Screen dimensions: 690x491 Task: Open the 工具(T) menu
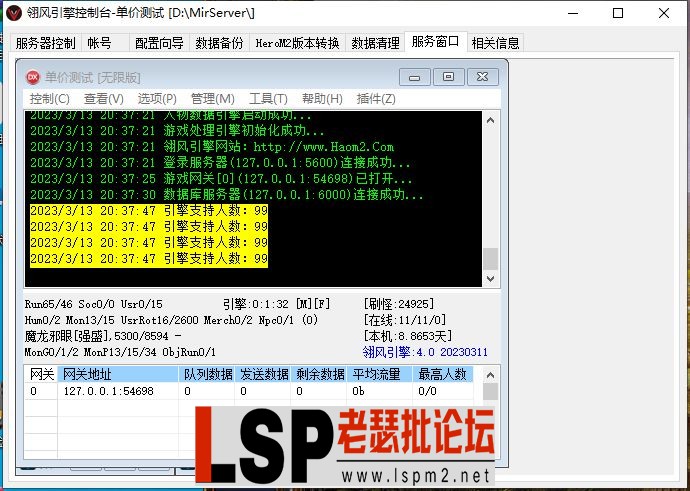pyautogui.click(x=268, y=99)
